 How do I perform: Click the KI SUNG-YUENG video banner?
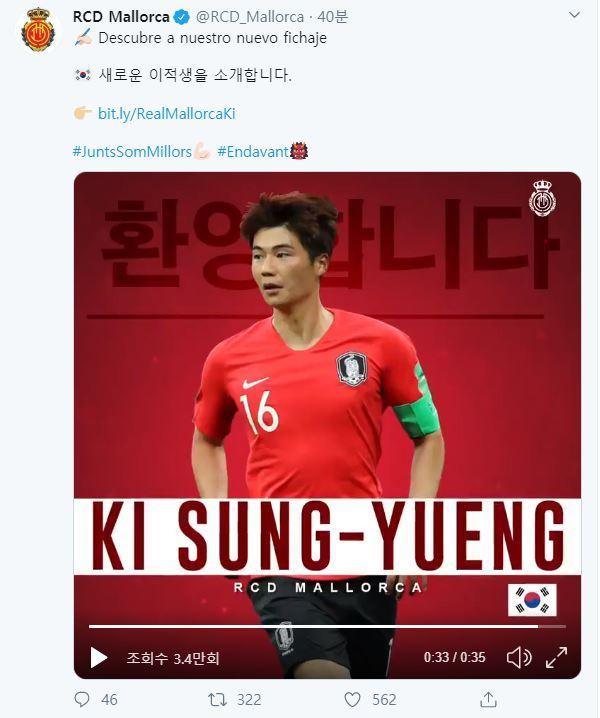pyautogui.click(x=327, y=536)
